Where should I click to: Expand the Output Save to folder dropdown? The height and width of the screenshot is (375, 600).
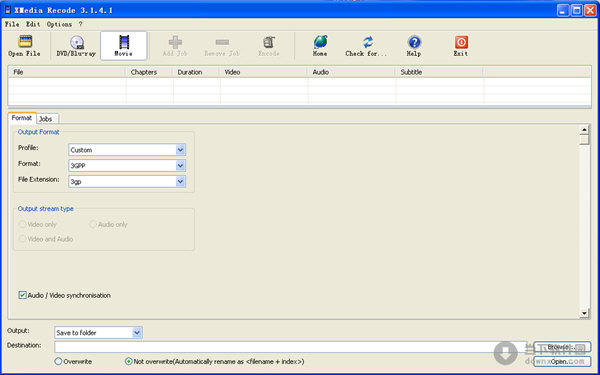[x=98, y=333]
